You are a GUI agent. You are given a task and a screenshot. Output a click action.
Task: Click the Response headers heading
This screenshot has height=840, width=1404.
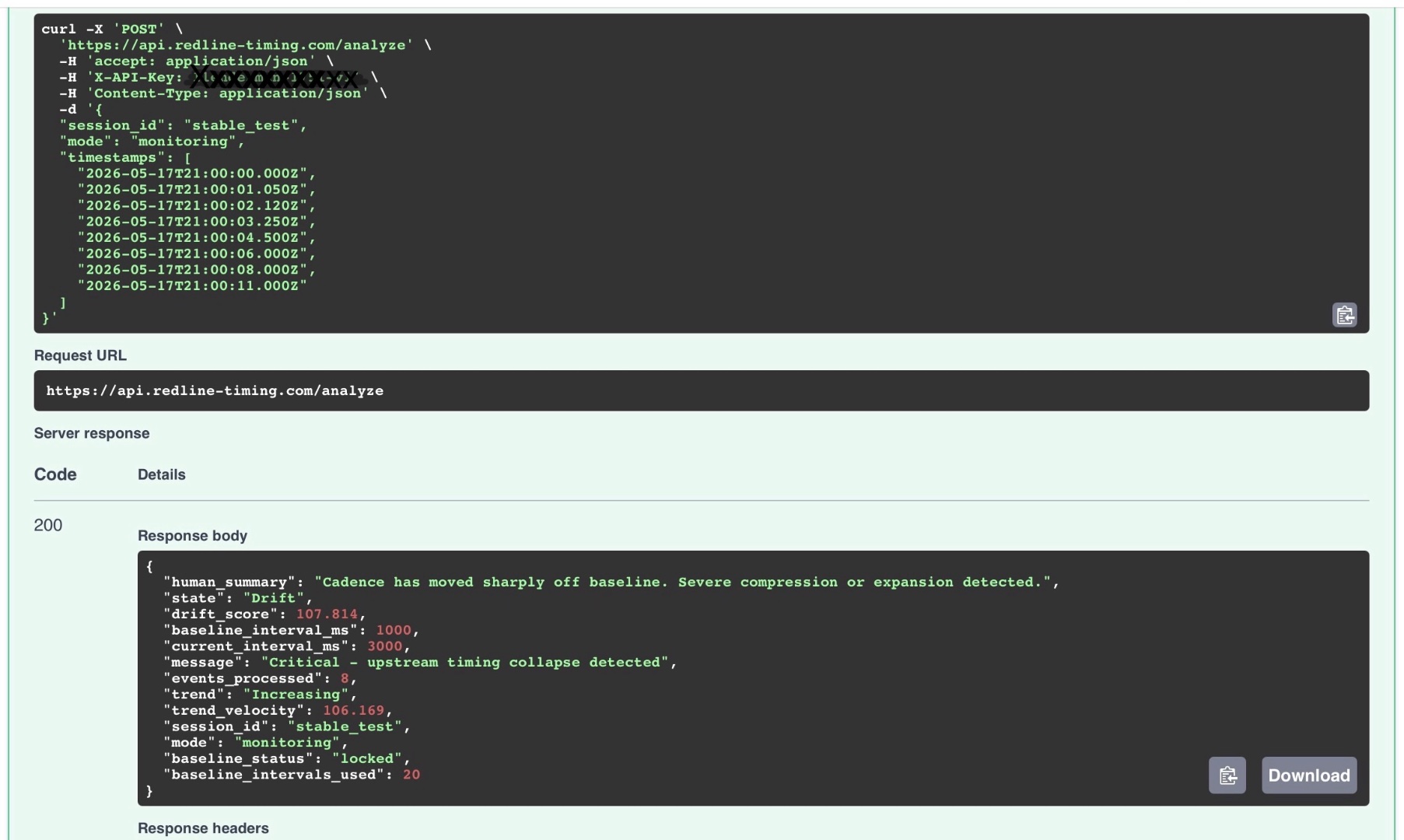(203, 828)
